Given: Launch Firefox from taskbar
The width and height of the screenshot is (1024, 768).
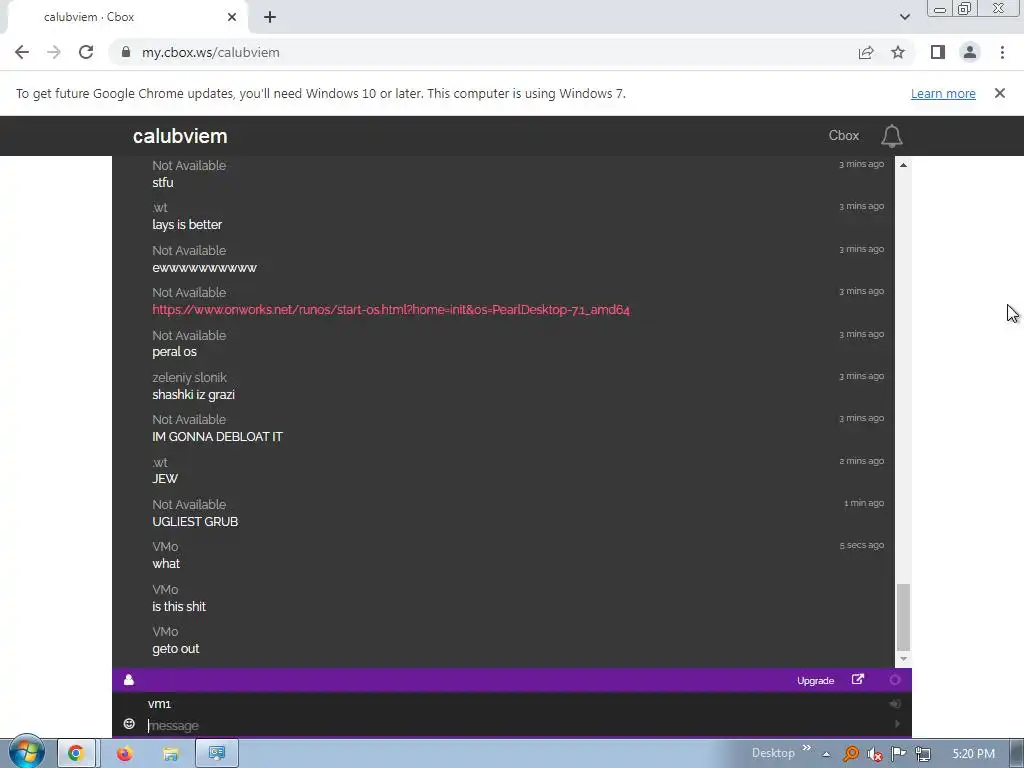Looking at the screenshot, I should (x=124, y=754).
